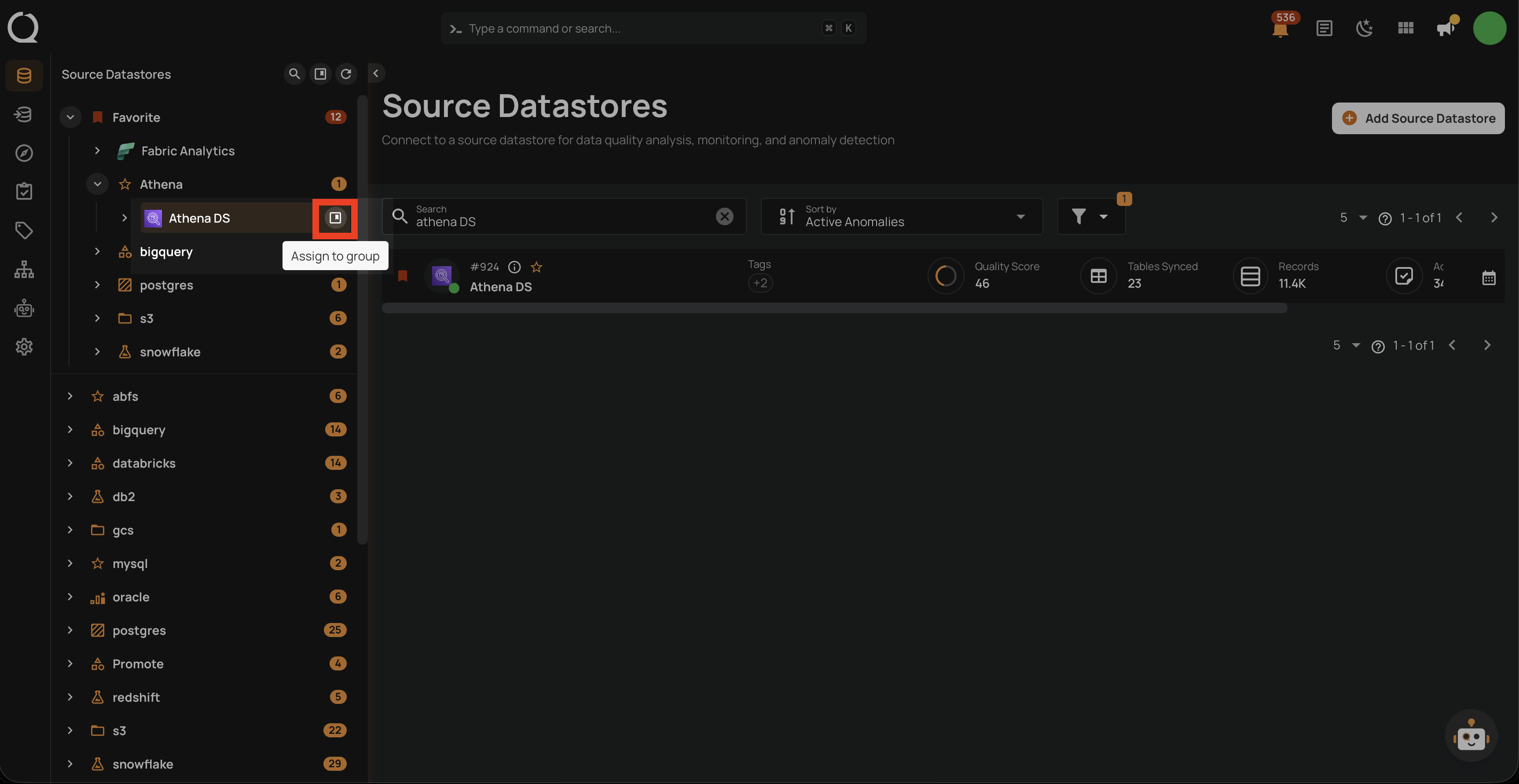Screen dimensions: 1519x784
Task: Open Settings gear in left sidebar
Action: tap(24, 347)
